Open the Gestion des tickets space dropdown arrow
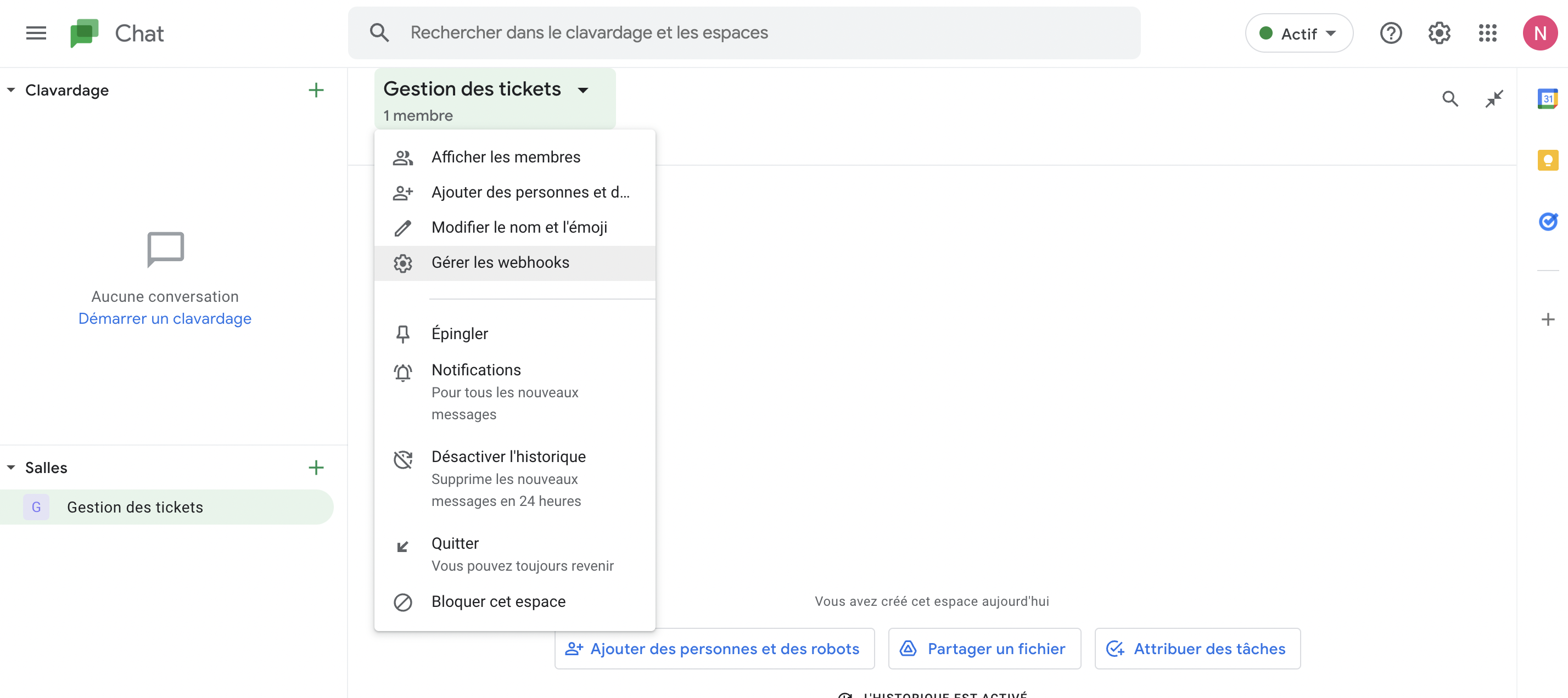The height and width of the screenshot is (698, 1568). 583,89
